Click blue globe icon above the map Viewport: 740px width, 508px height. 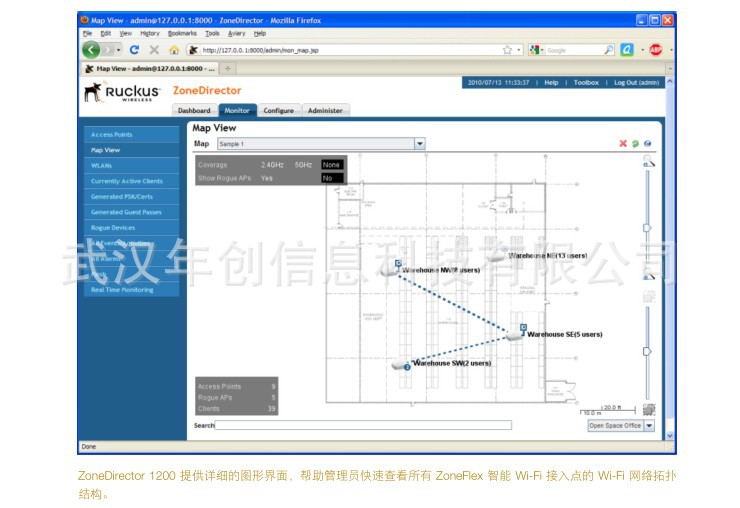(x=648, y=144)
